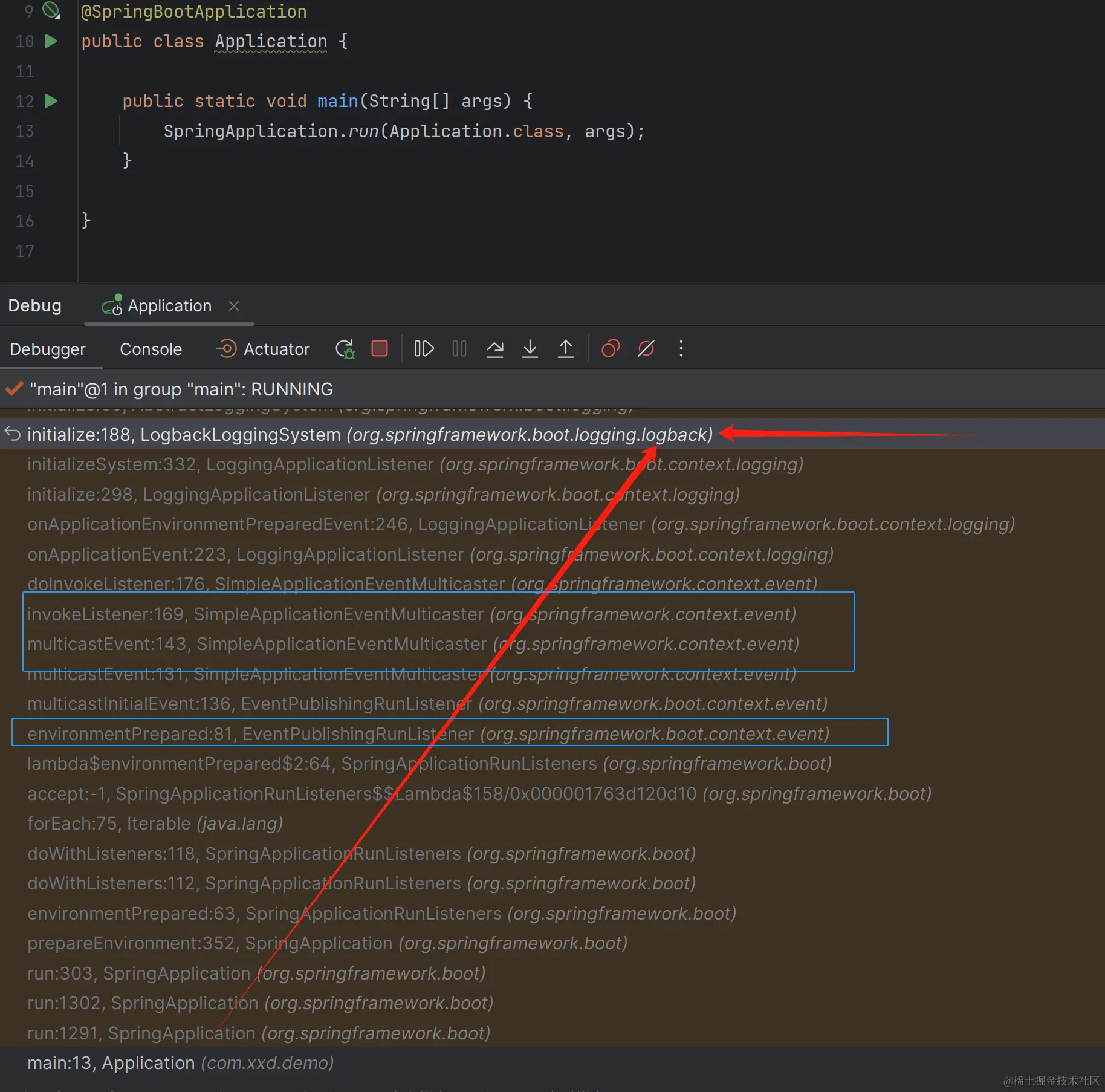1105x1092 pixels.
Task: Select frame lambda$environmentPrepared$2:64
Action: tap(552, 764)
